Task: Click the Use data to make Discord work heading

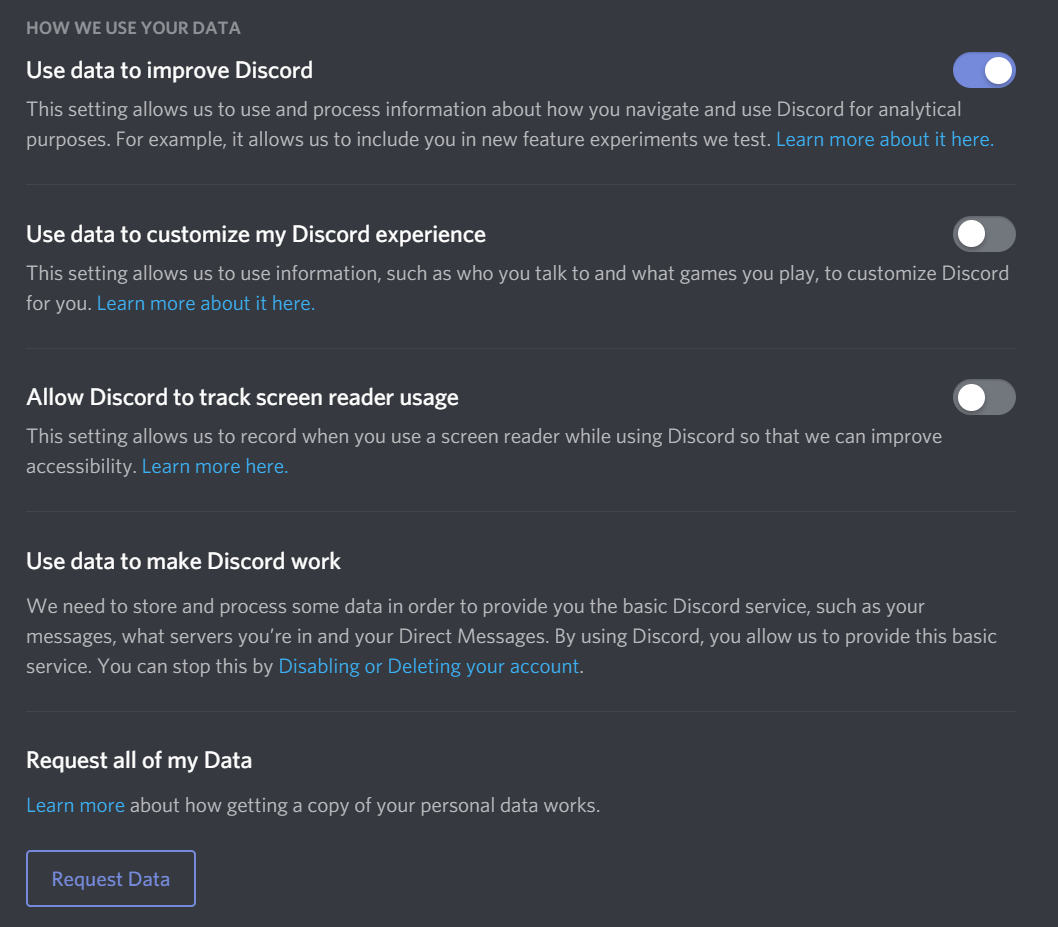Action: point(184,561)
